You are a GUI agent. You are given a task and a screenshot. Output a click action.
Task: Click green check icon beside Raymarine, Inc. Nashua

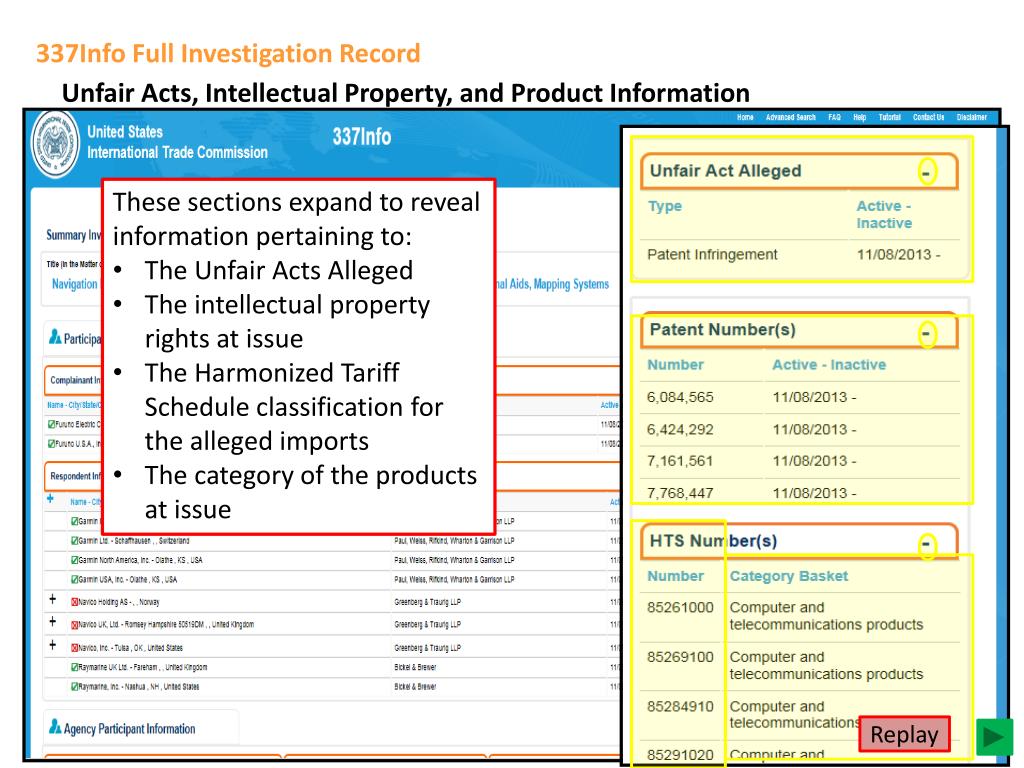[74, 687]
